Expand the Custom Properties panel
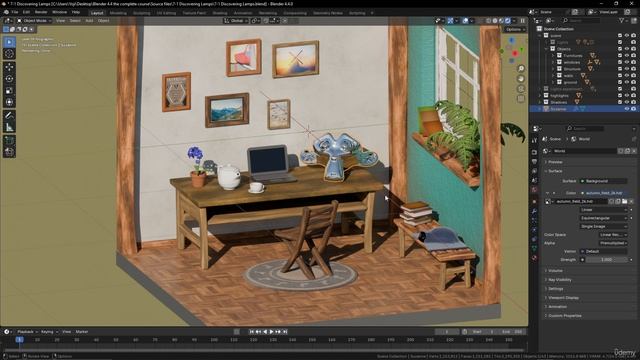 point(564,316)
